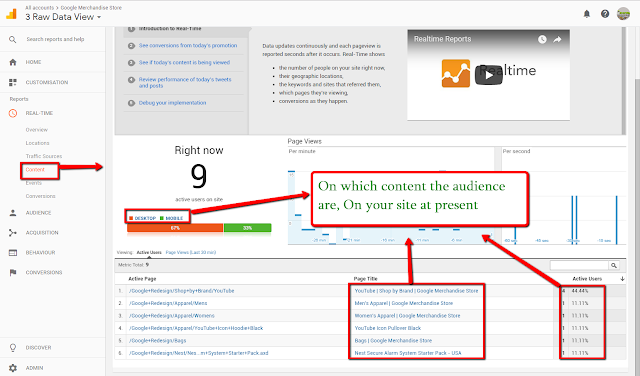Expand the AUDIENCE section
This screenshot has height=376, width=640.
[38, 213]
